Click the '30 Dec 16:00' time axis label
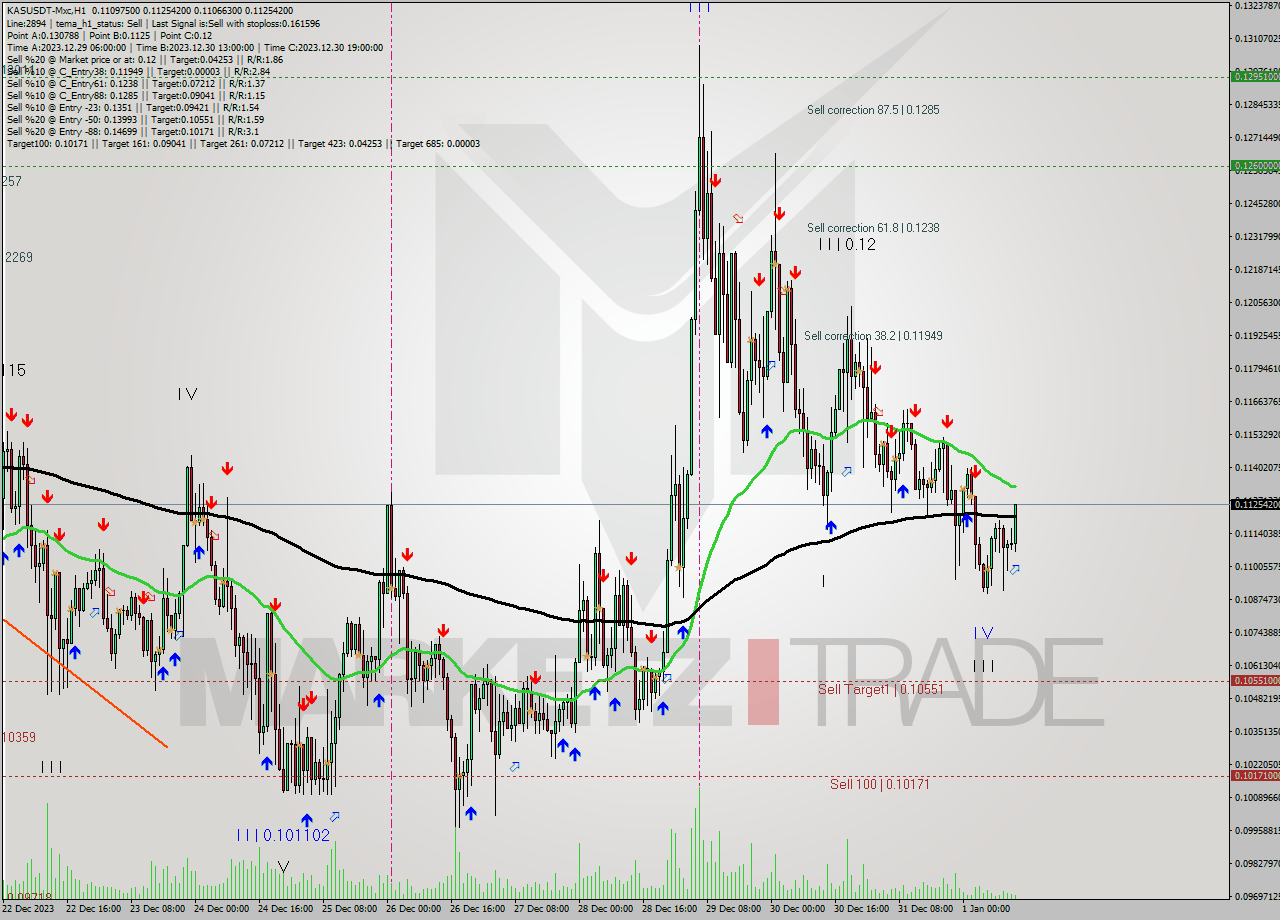This screenshot has height=920, width=1280. click(x=861, y=909)
